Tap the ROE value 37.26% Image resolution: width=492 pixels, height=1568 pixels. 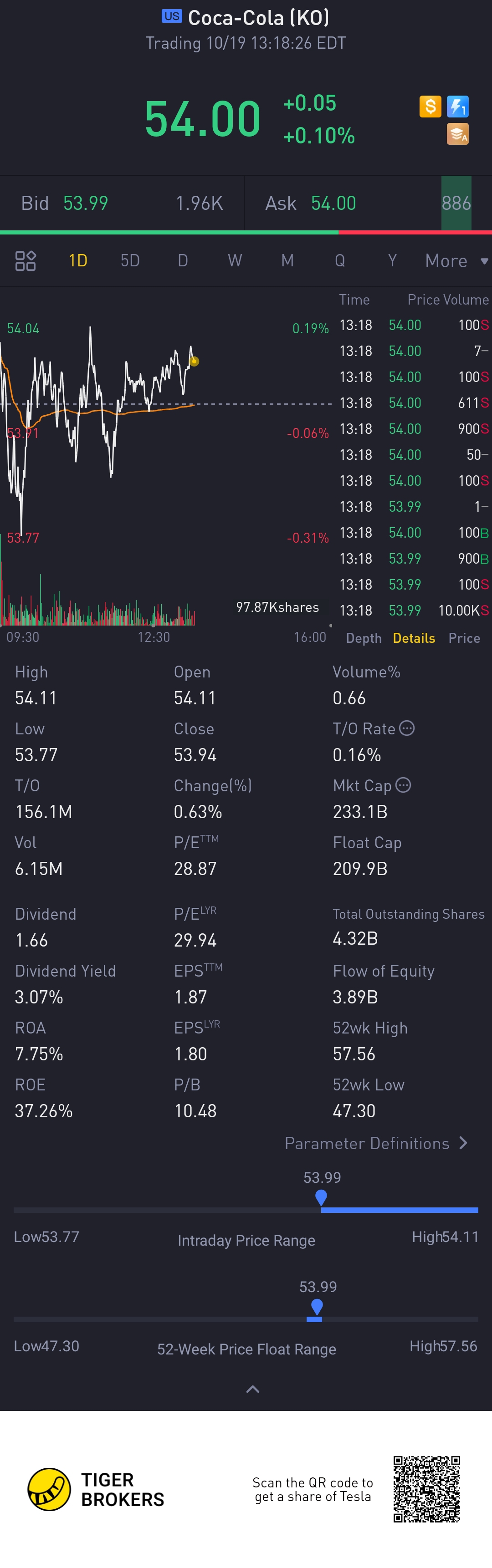pos(43,1111)
